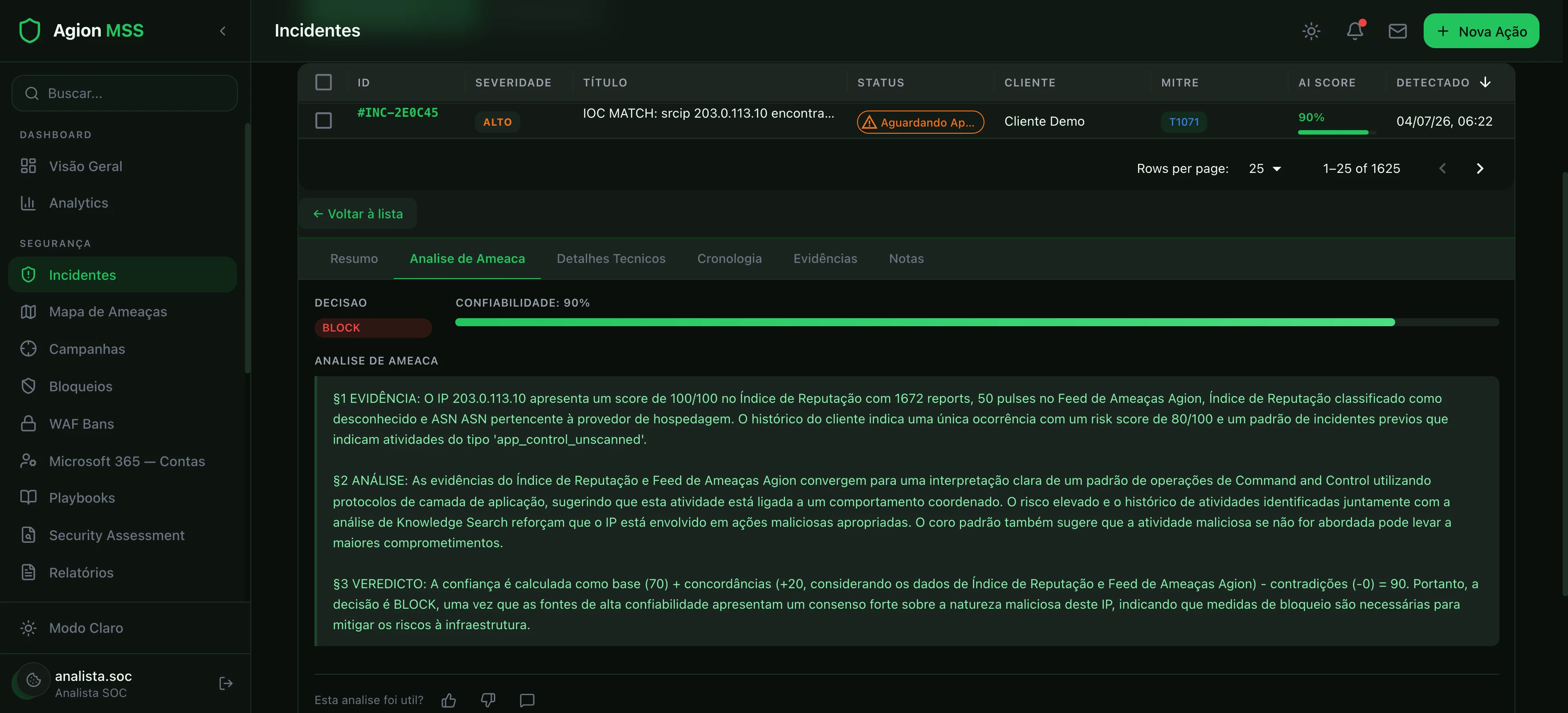Open notifications bell
The height and width of the screenshot is (713, 1568).
[1354, 30]
